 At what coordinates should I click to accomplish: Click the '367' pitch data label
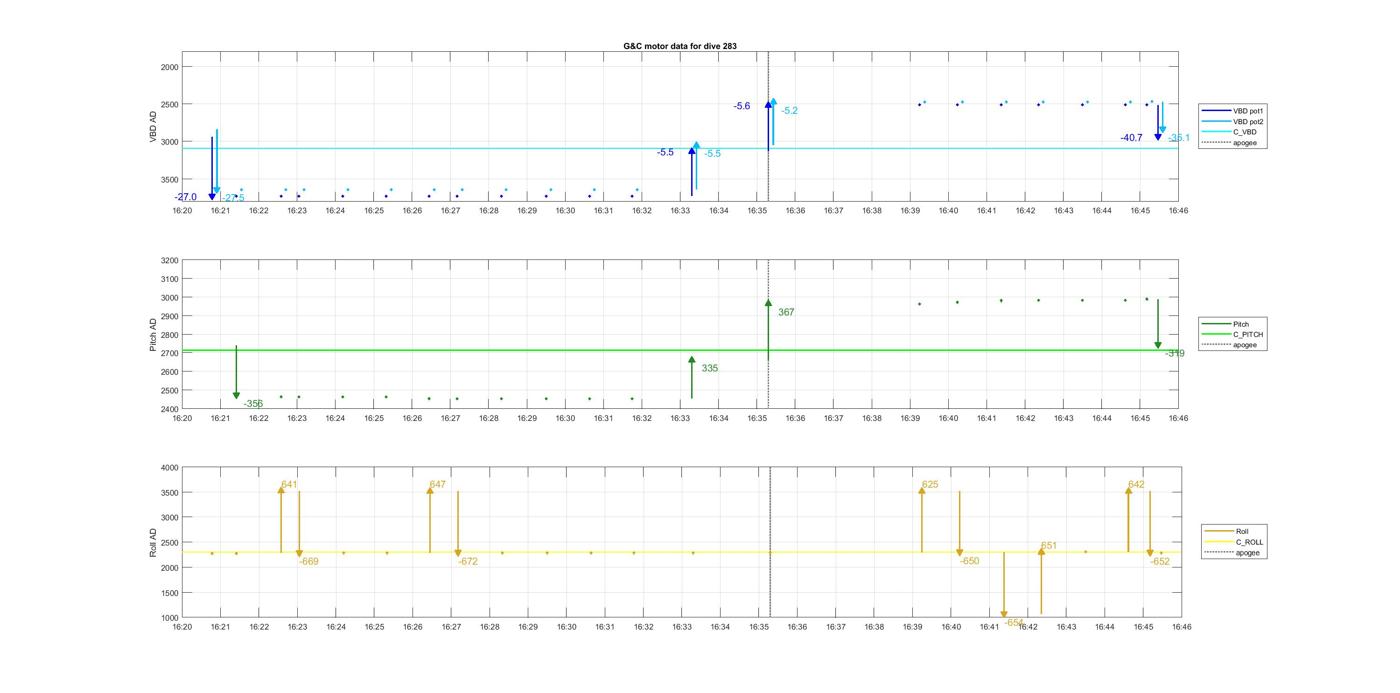786,312
